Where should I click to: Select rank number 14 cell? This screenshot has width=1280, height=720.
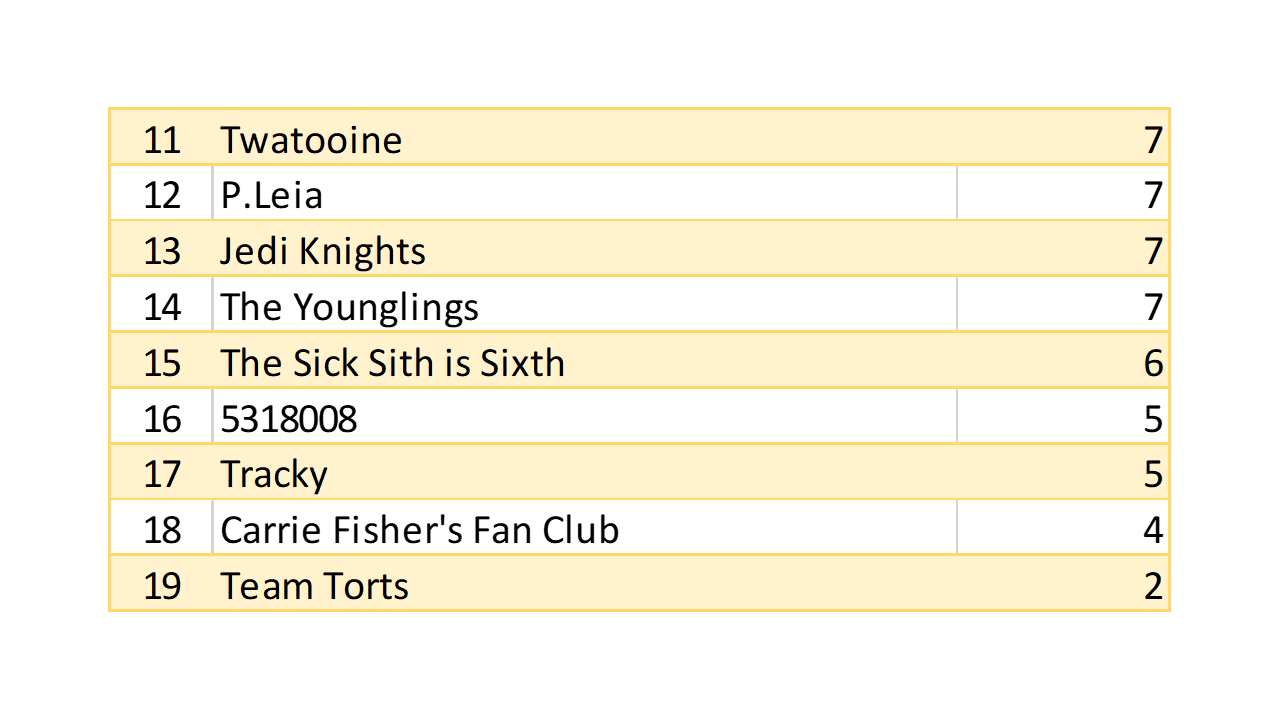tap(162, 306)
